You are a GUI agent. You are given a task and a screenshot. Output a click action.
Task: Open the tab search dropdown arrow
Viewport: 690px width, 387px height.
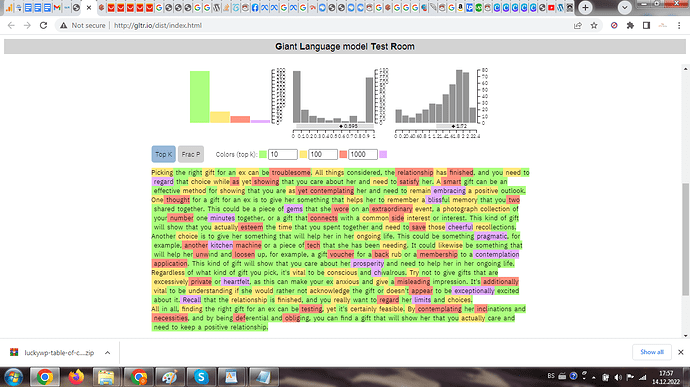coord(624,7)
